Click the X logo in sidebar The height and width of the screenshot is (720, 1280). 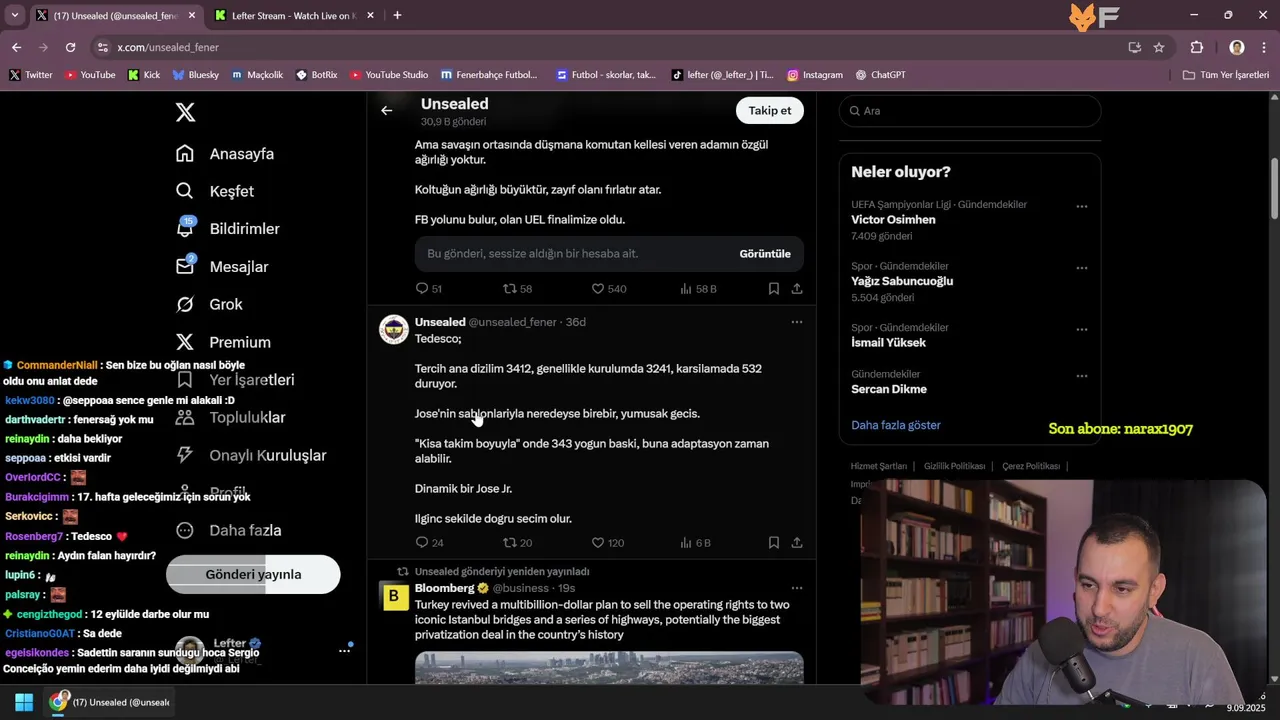point(185,112)
